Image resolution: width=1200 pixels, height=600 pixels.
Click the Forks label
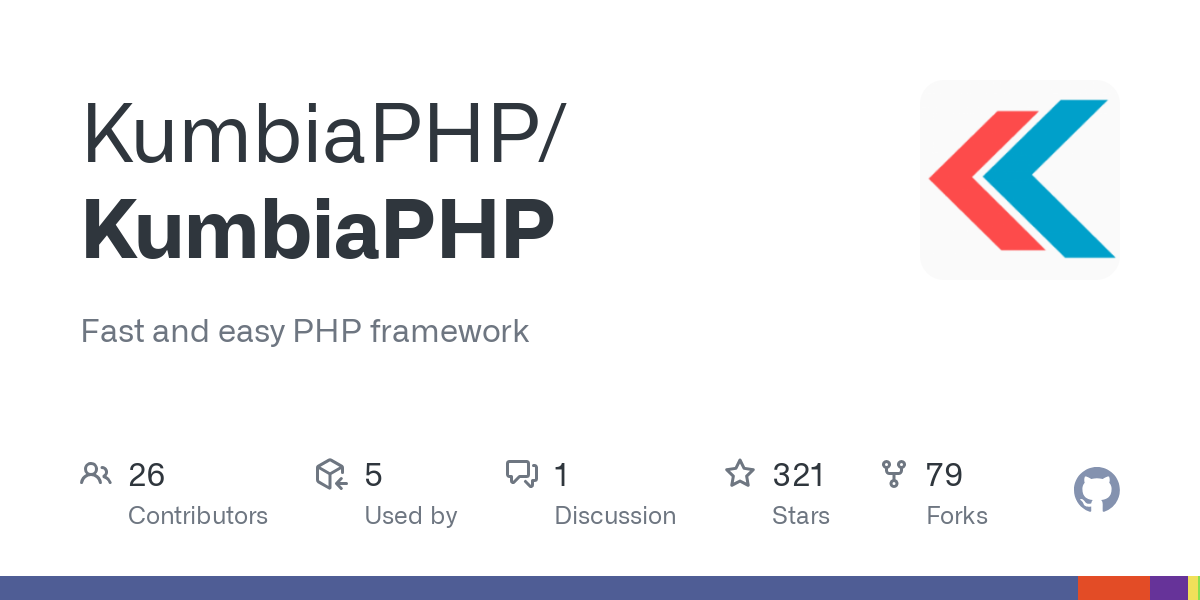click(957, 516)
